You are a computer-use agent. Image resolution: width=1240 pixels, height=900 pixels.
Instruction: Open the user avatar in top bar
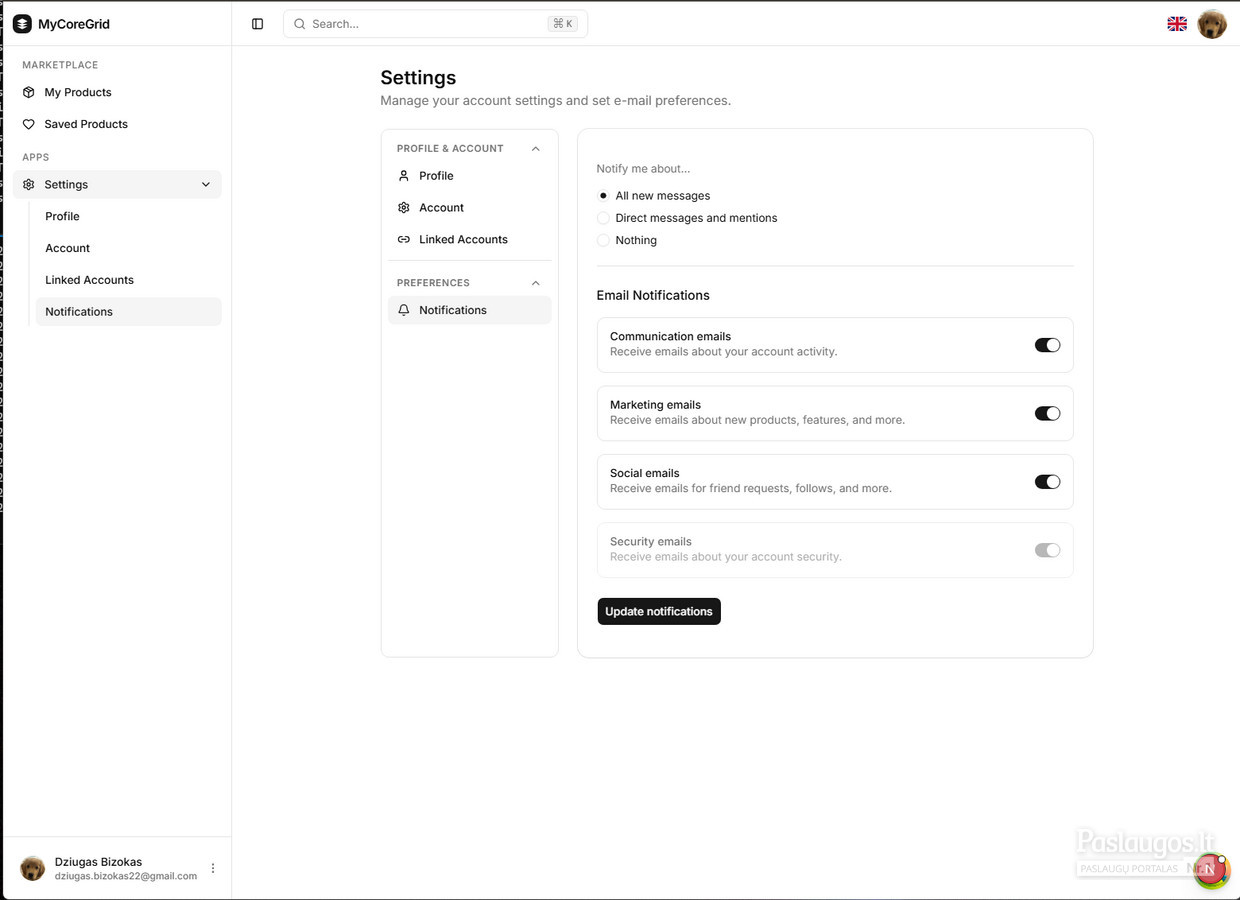coord(1212,24)
